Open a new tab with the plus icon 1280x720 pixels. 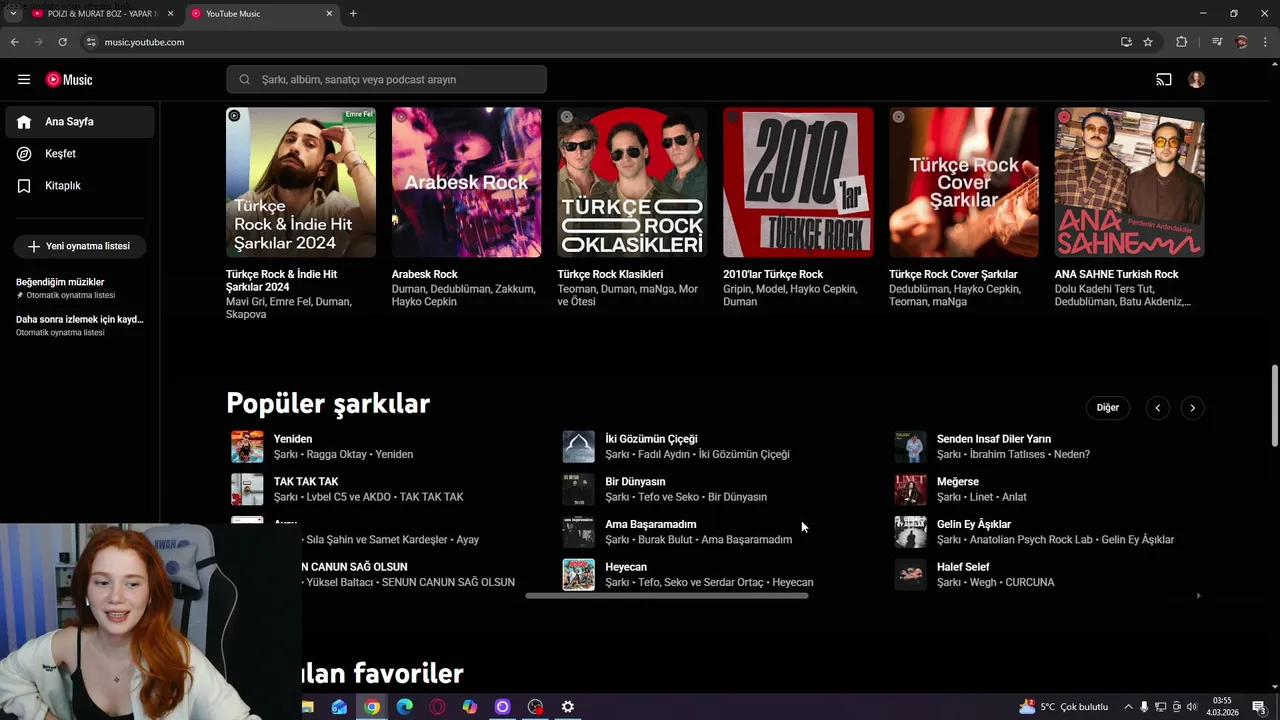tap(353, 13)
